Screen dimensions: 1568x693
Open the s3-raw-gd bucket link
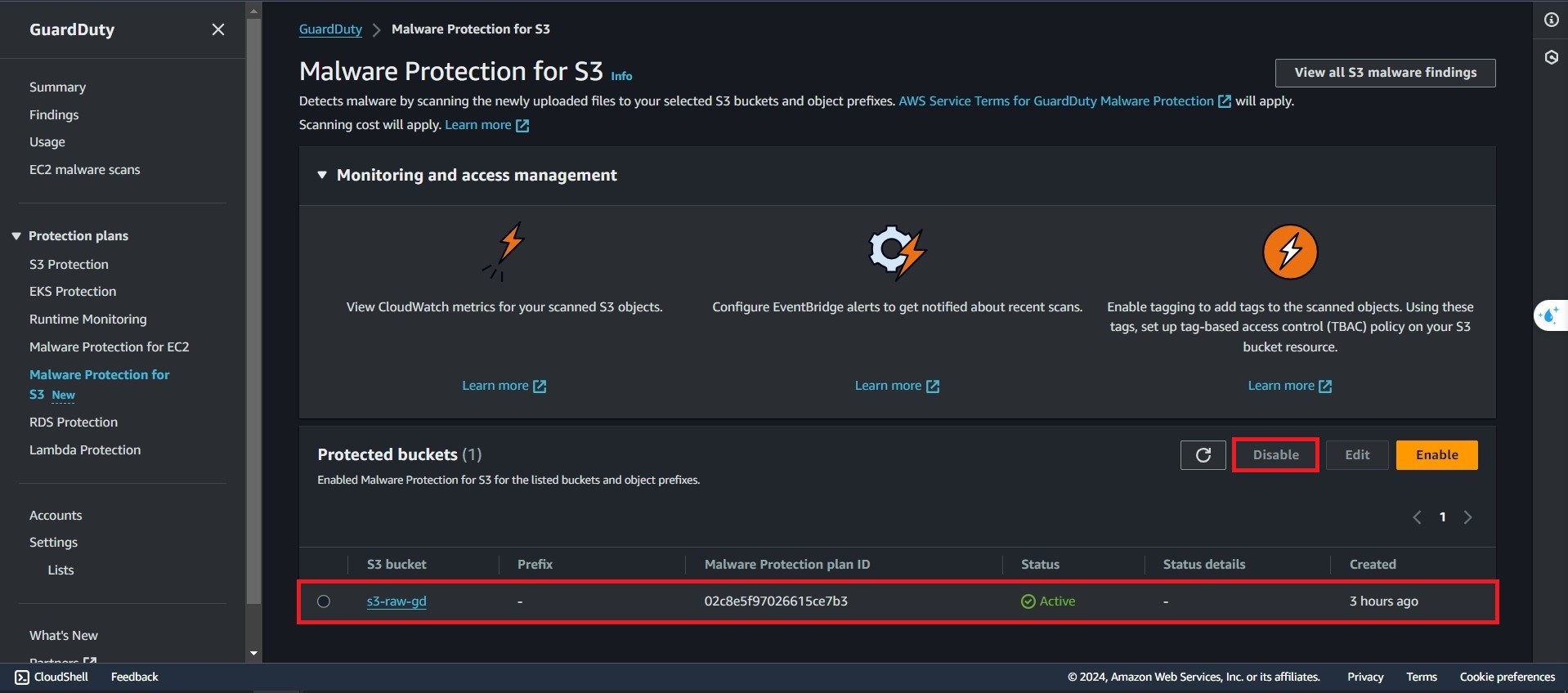point(396,601)
